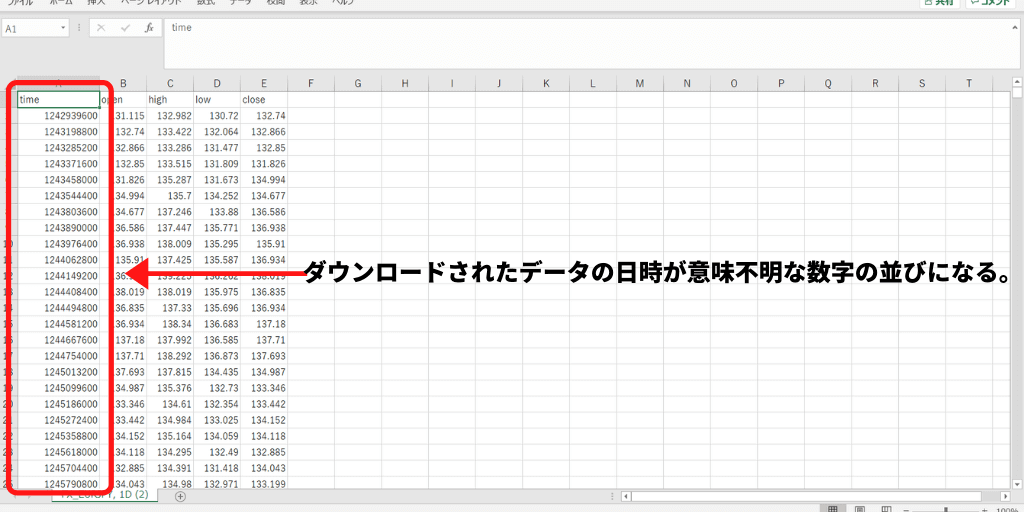Screen dimensions: 1024x512
Task: Open the Name Box dropdown arrow
Action: (63, 28)
